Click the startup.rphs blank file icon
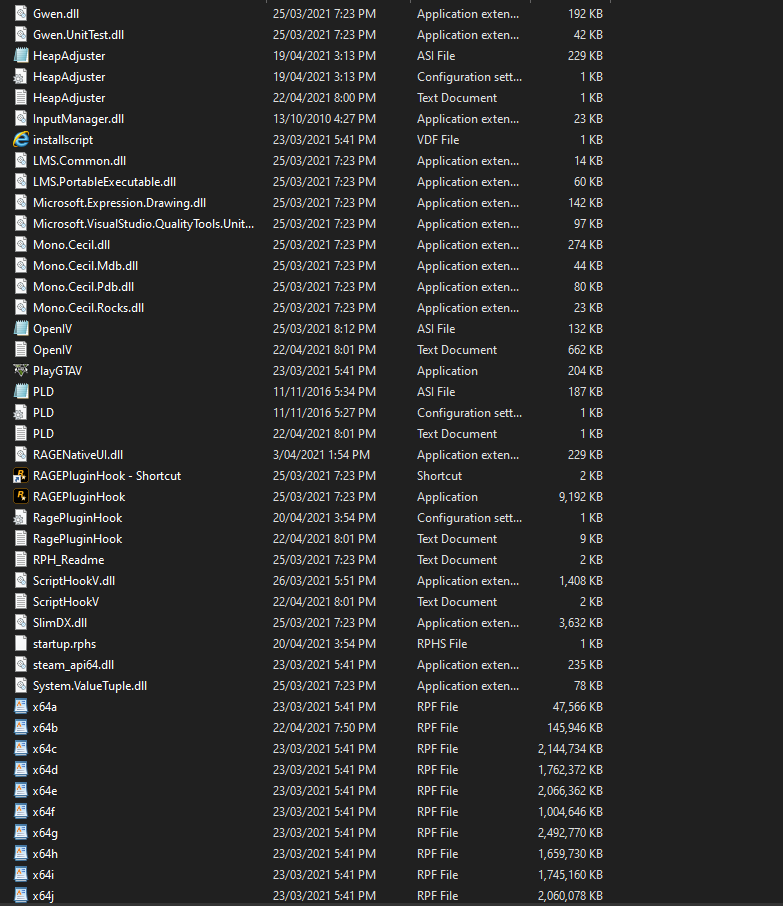This screenshot has height=906, width=783. coord(21,644)
